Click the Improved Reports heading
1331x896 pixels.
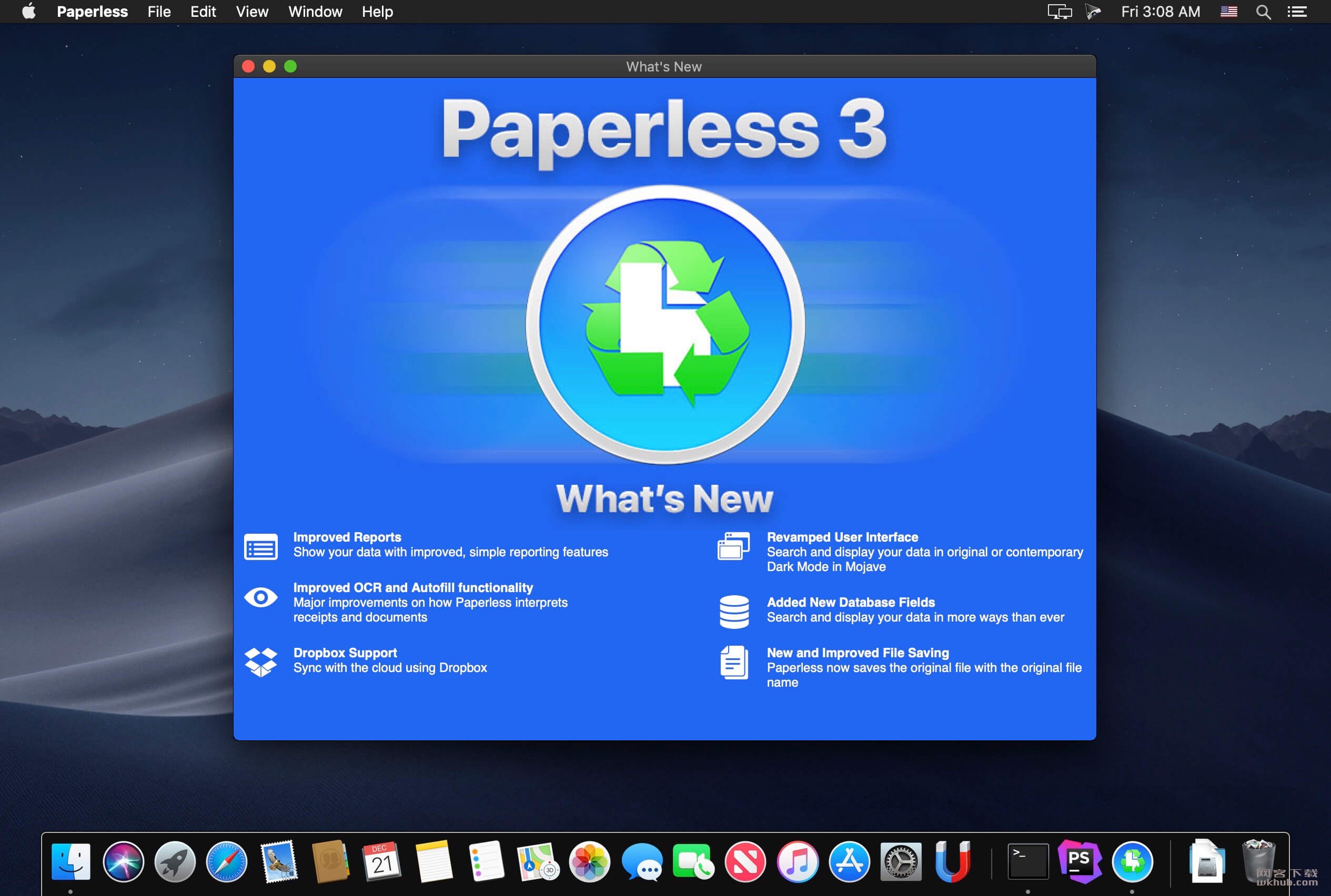pyautogui.click(x=347, y=537)
